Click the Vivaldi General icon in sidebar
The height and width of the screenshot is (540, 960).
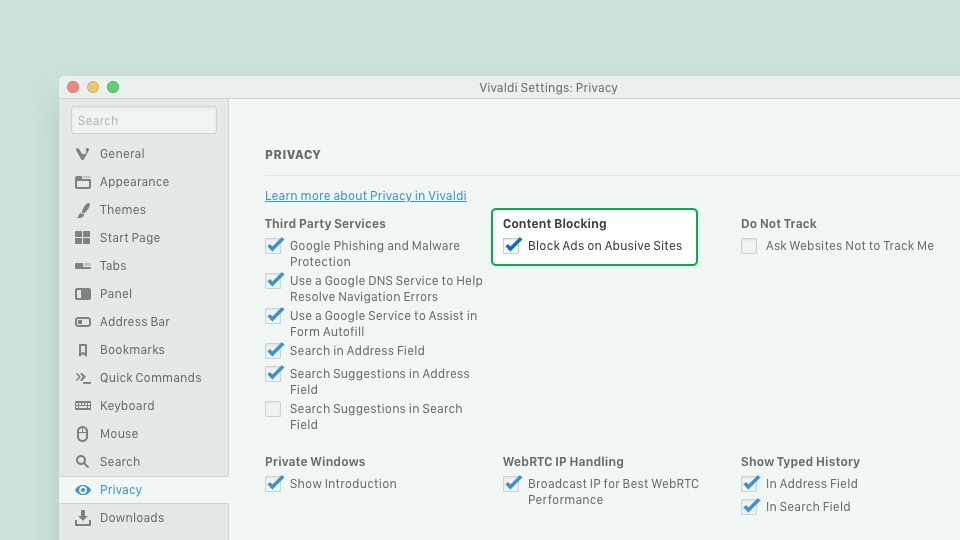click(x=83, y=154)
